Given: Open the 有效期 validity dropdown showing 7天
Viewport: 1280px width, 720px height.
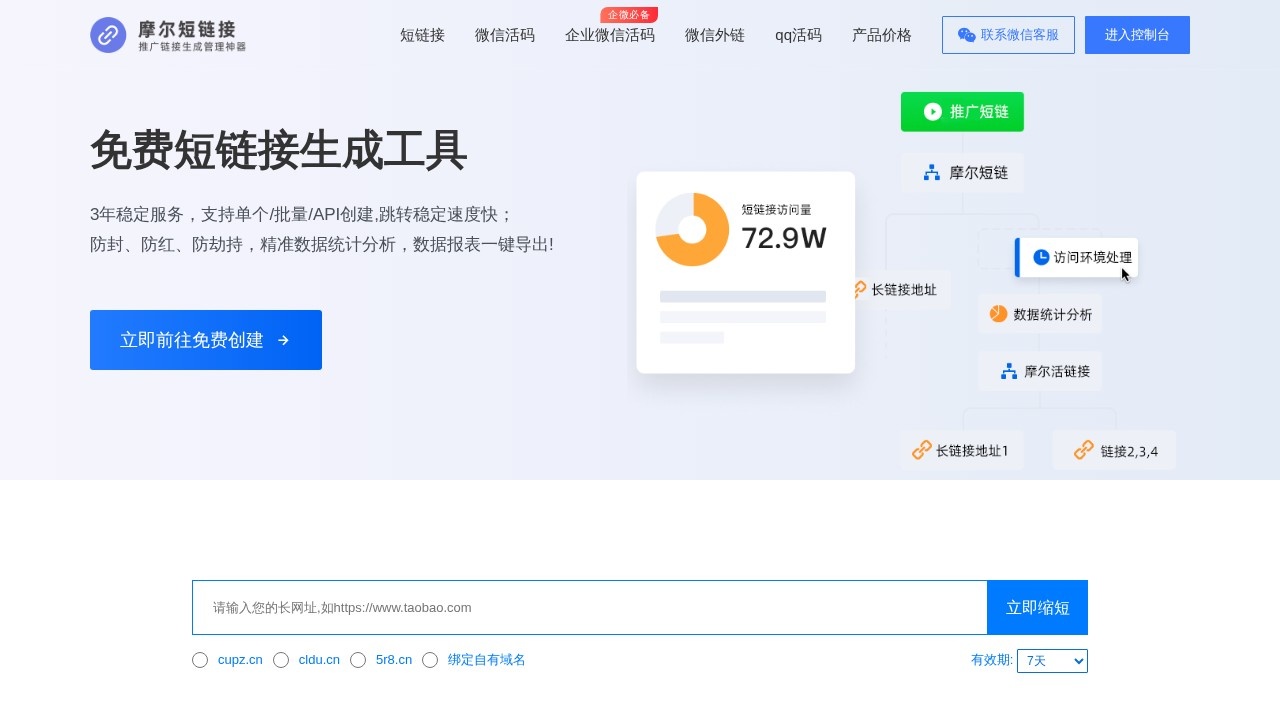Looking at the screenshot, I should (1052, 660).
